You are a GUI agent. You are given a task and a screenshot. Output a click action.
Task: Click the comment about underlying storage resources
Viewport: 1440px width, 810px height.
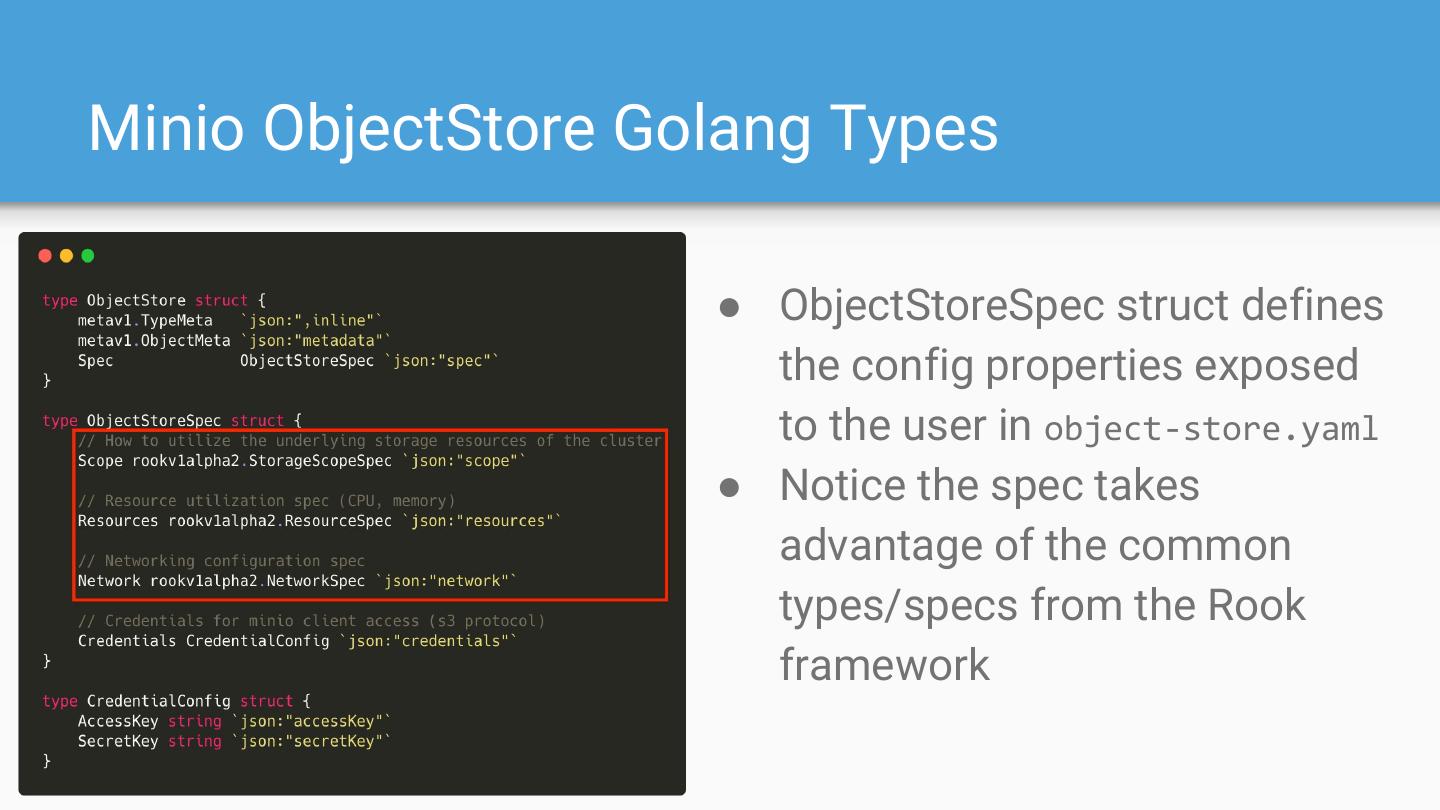pos(369,440)
